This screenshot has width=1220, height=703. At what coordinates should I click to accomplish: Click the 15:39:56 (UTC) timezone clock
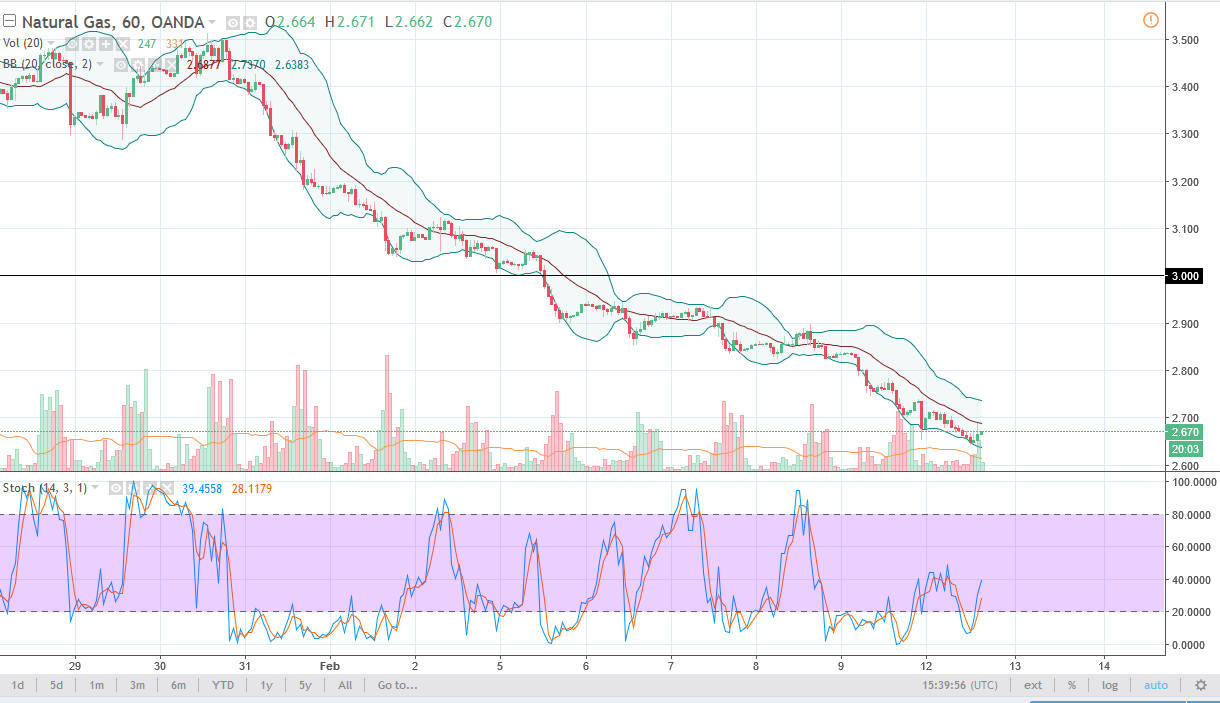(960, 685)
